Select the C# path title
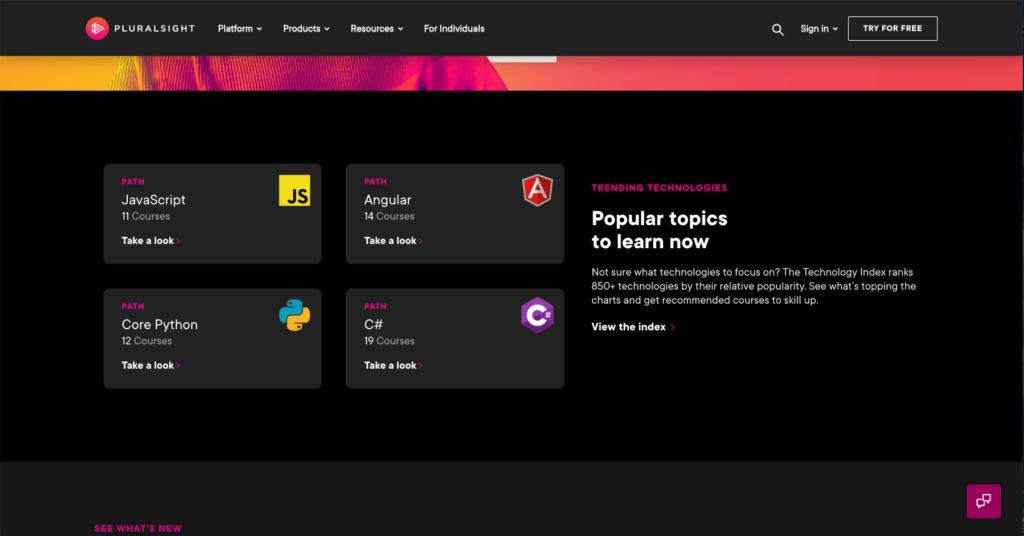Screen dimensions: 1024x536 [x=374, y=324]
